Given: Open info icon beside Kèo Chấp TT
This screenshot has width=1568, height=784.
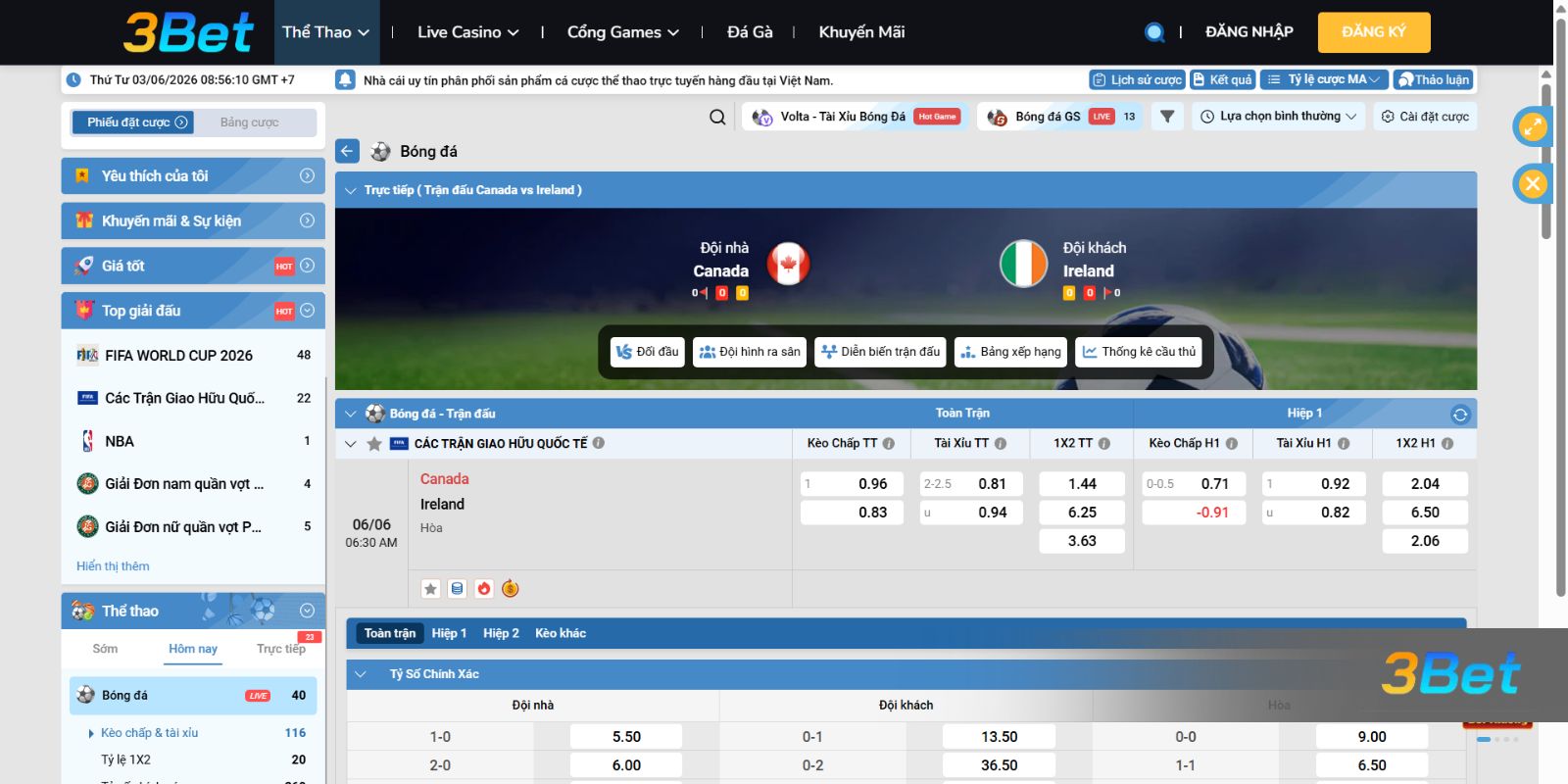Looking at the screenshot, I should (889, 443).
